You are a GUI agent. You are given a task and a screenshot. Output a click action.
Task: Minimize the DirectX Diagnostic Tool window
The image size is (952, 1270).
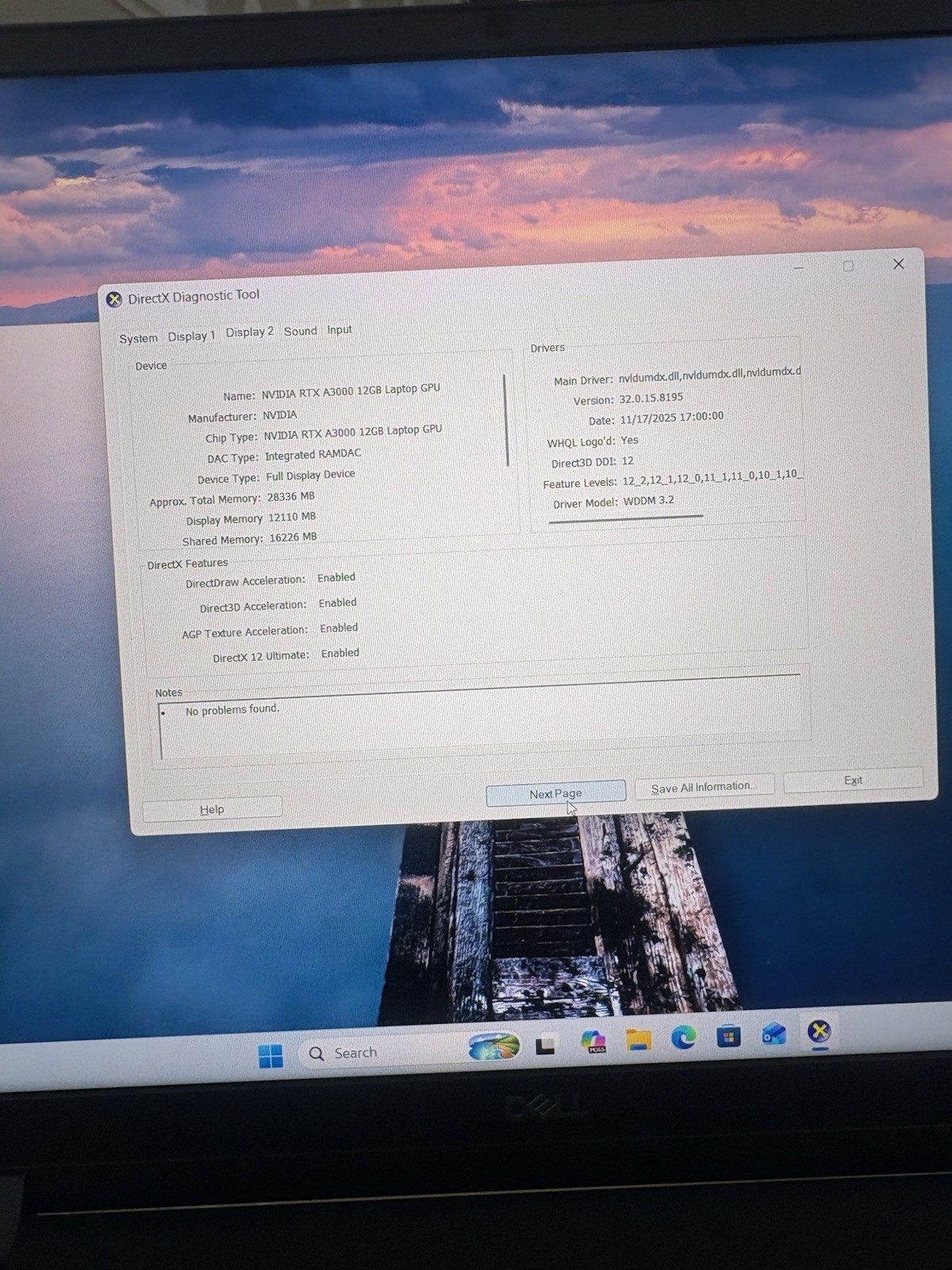click(799, 267)
